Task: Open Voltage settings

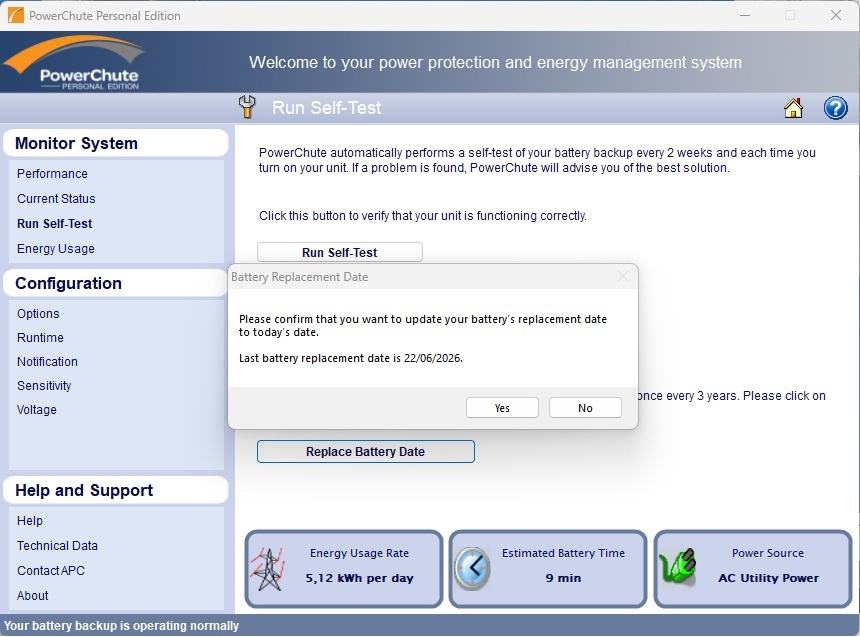Action: click(36, 410)
